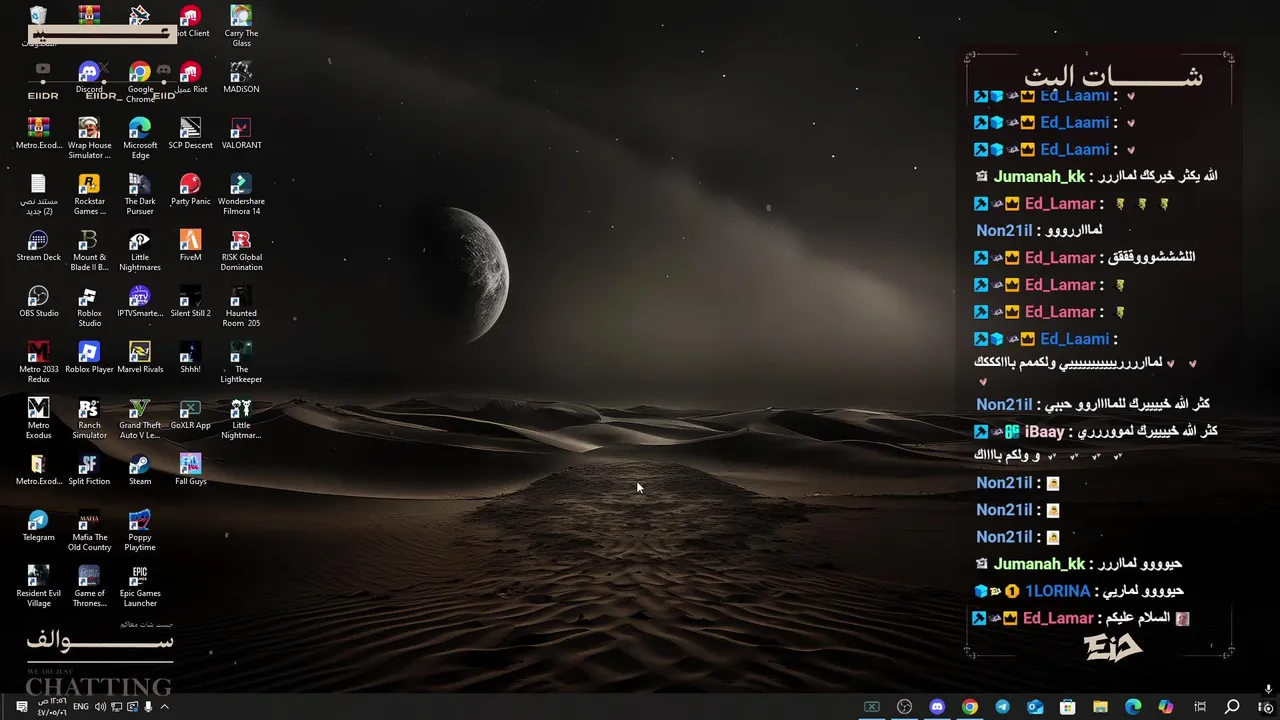Open Little Nightmares shortcut next to FiveM
Image resolution: width=1280 pixels, height=720 pixels.
coord(140,250)
